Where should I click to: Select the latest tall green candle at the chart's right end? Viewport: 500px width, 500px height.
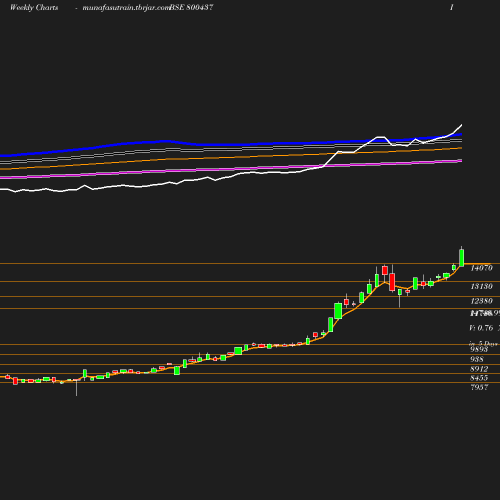point(462,257)
